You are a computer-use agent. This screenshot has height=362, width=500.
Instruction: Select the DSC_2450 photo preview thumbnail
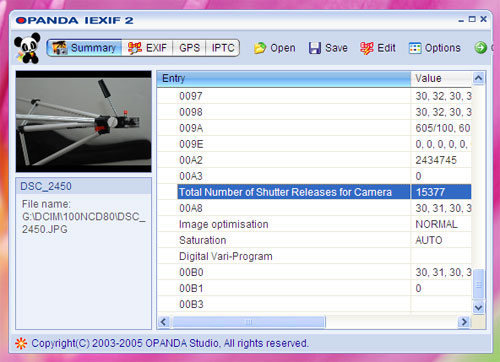click(84, 121)
